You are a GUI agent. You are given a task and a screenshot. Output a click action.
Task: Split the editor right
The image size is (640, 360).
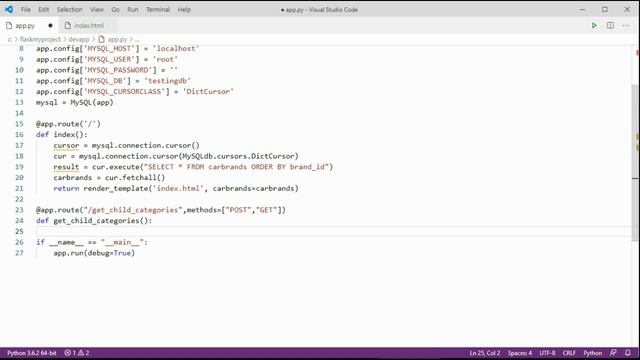(610, 25)
